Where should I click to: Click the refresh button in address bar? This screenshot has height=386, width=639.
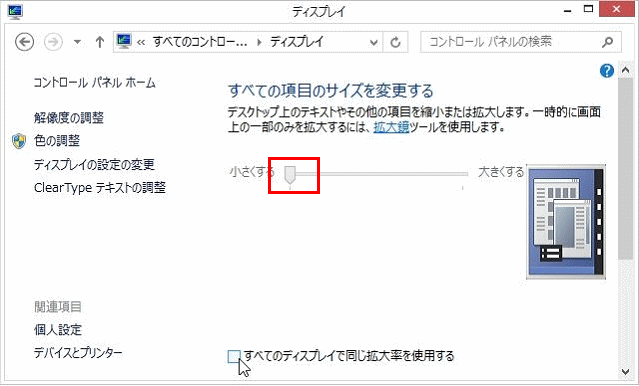395,42
